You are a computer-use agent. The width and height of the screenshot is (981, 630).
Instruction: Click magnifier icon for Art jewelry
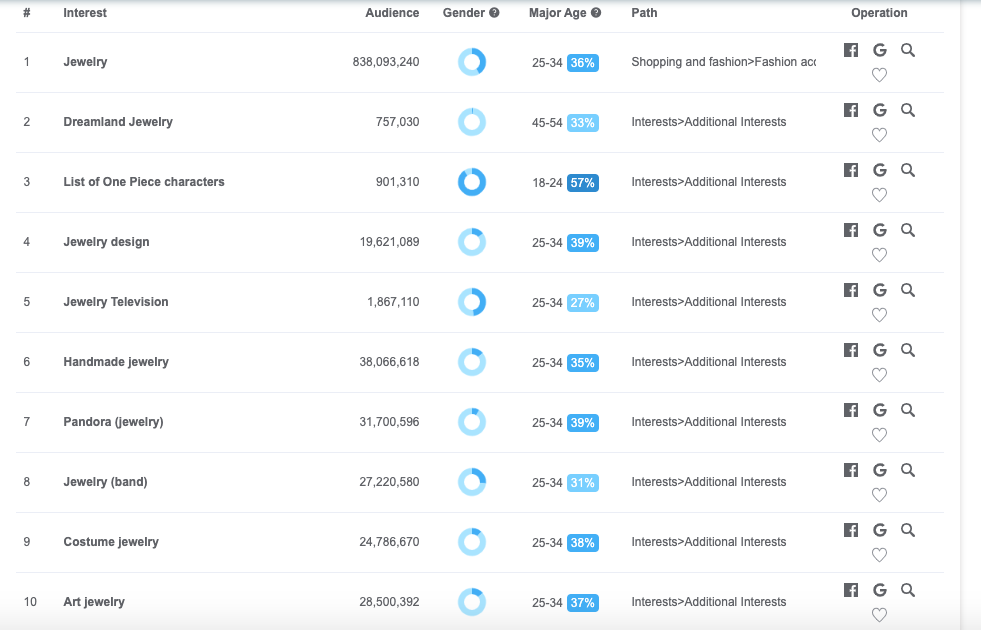908,590
